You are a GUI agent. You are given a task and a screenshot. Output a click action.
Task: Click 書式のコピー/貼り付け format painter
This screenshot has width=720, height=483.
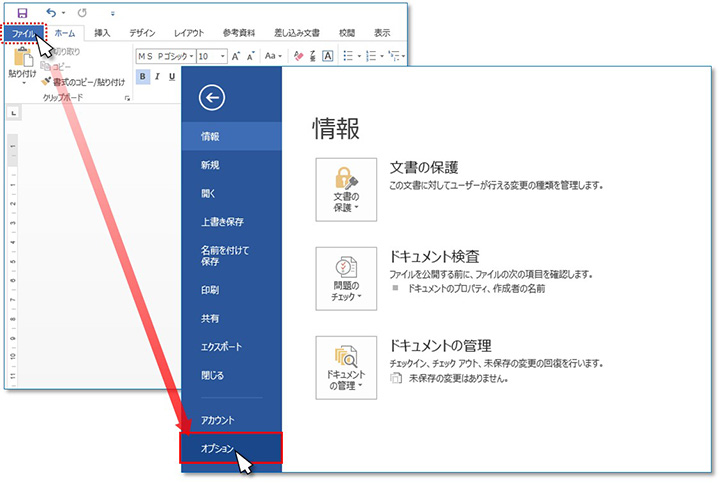(83, 82)
